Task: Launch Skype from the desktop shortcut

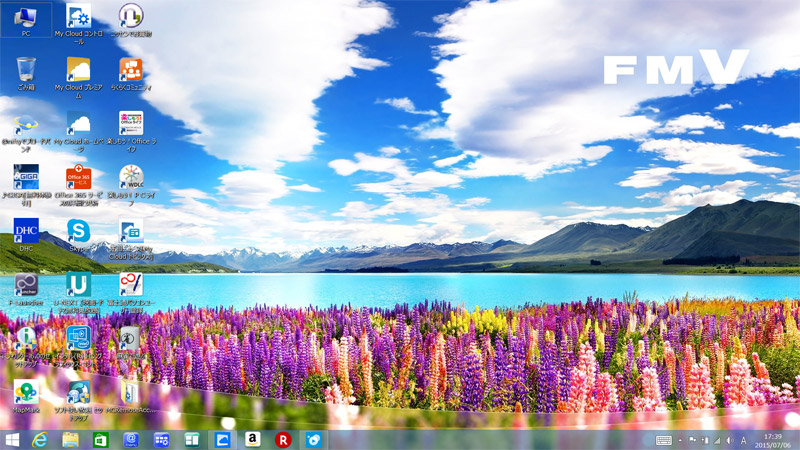Action: (x=78, y=231)
